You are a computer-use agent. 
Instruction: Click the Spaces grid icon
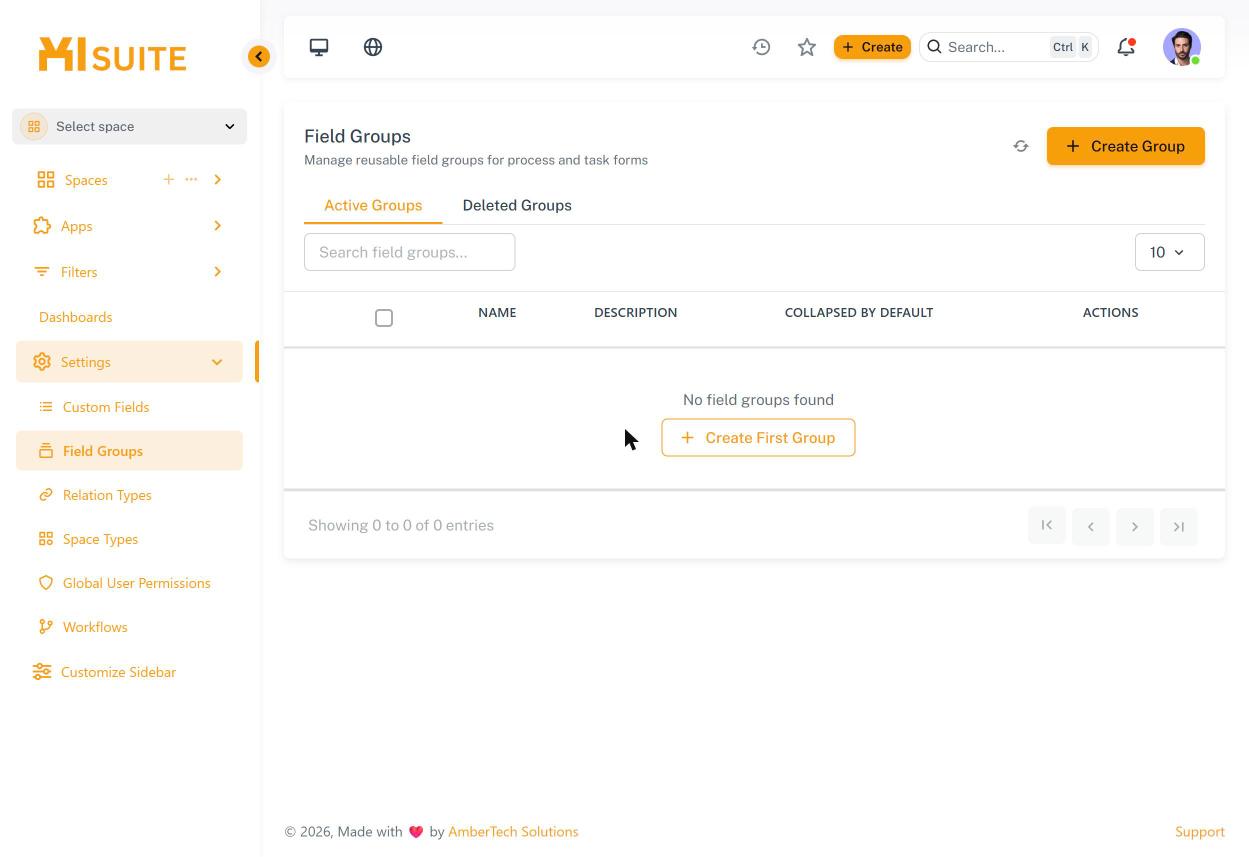[46, 180]
